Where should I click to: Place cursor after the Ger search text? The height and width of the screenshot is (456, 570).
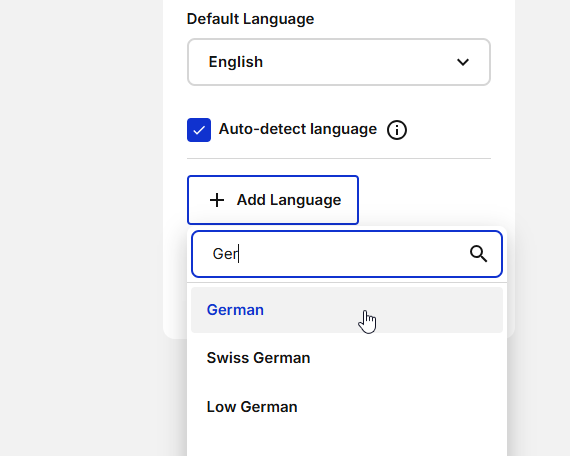click(239, 254)
